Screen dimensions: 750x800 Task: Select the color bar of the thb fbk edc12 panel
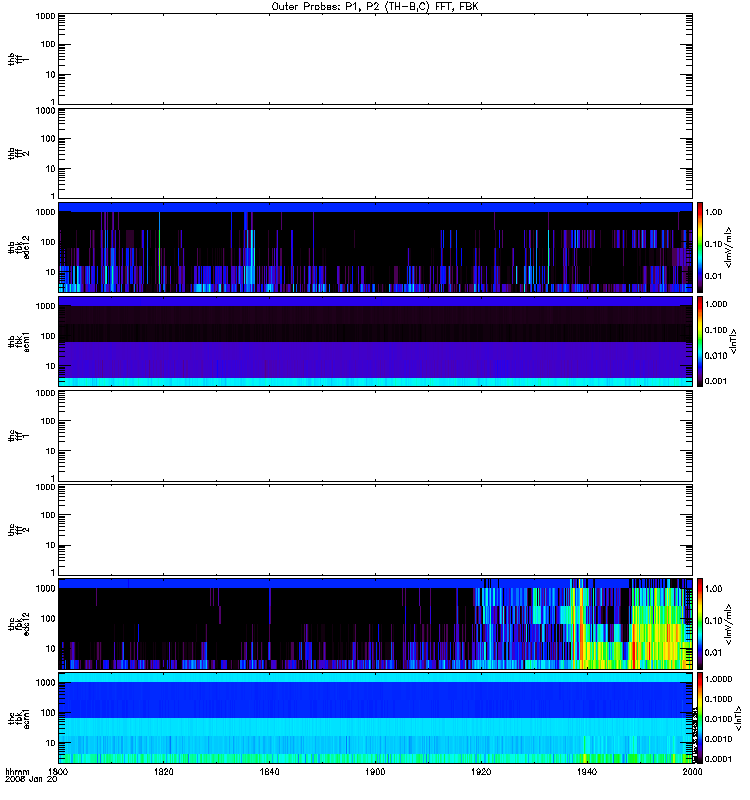[x=700, y=247]
